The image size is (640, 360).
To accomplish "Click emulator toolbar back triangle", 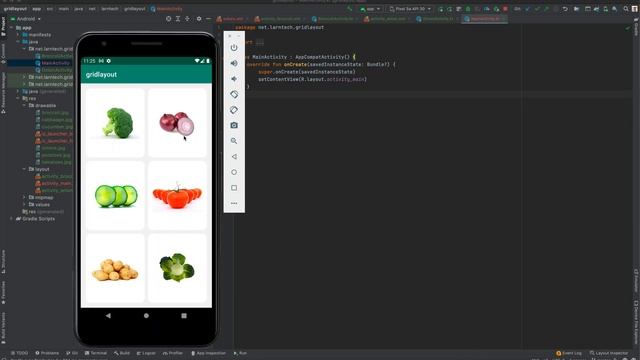I will (x=234, y=156).
